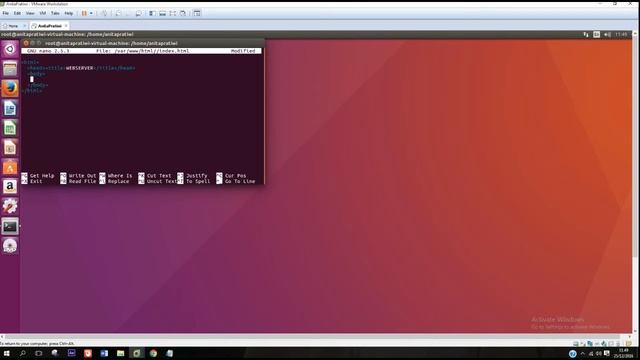Open the VMware File menu
This screenshot has width=640, height=360.
point(5,13)
